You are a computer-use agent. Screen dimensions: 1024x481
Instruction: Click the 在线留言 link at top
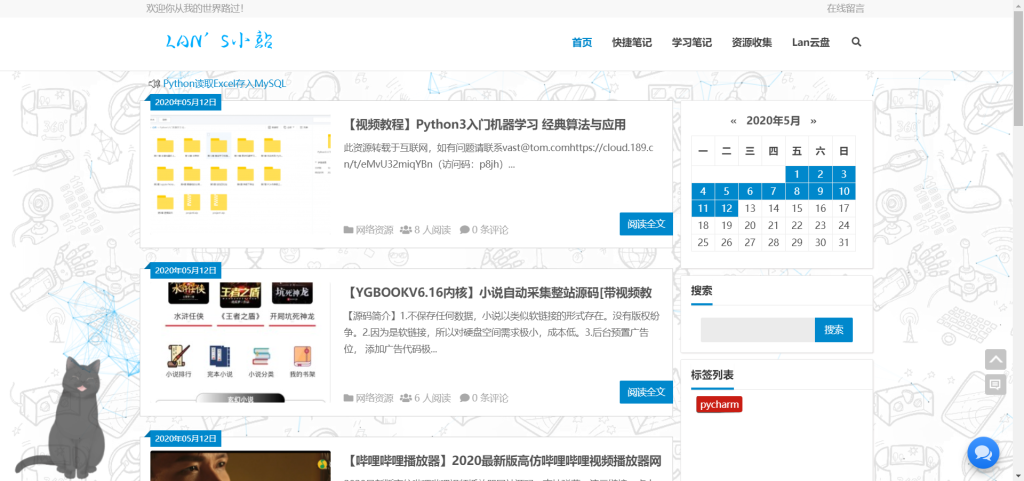[845, 8]
